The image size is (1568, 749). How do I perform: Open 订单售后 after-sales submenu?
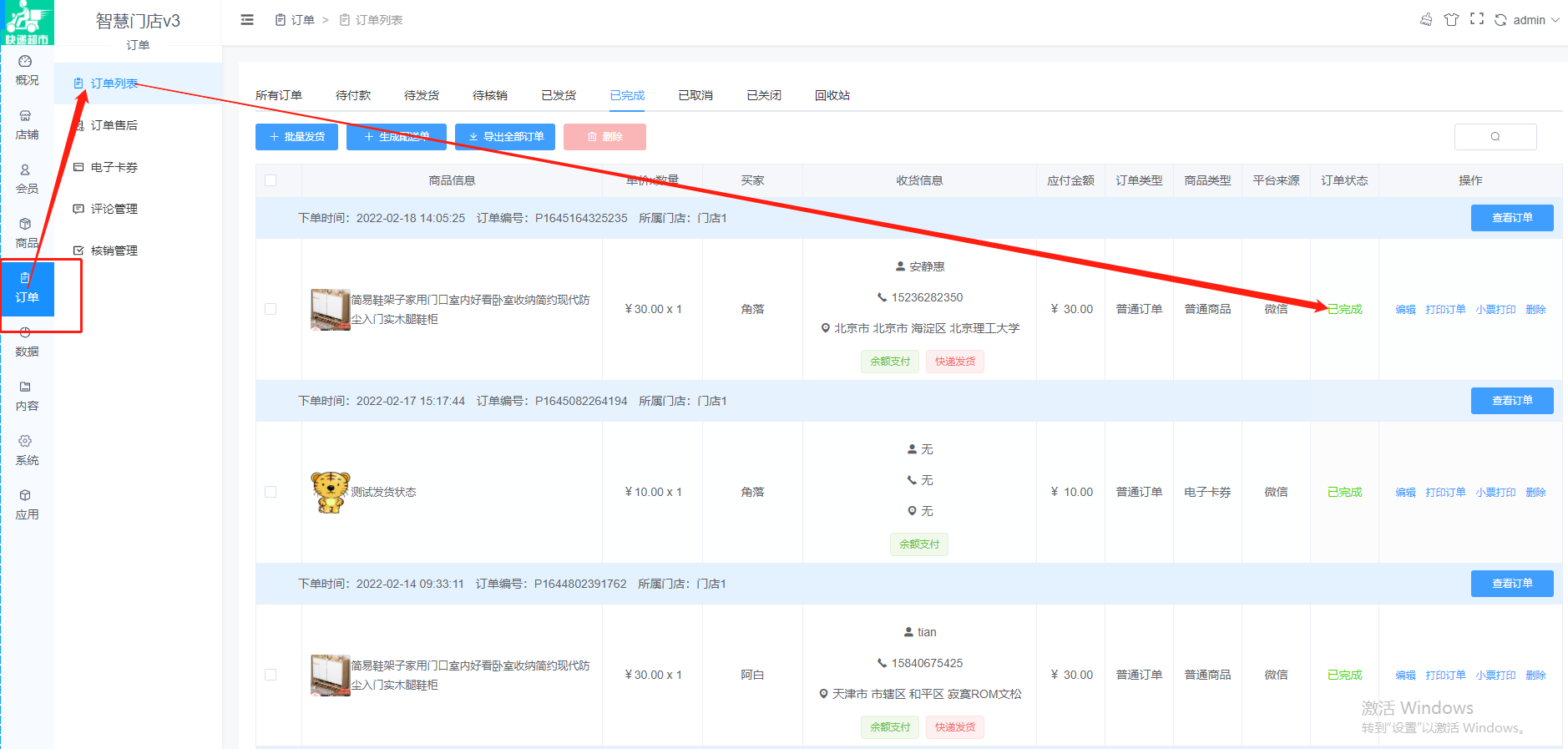138,125
